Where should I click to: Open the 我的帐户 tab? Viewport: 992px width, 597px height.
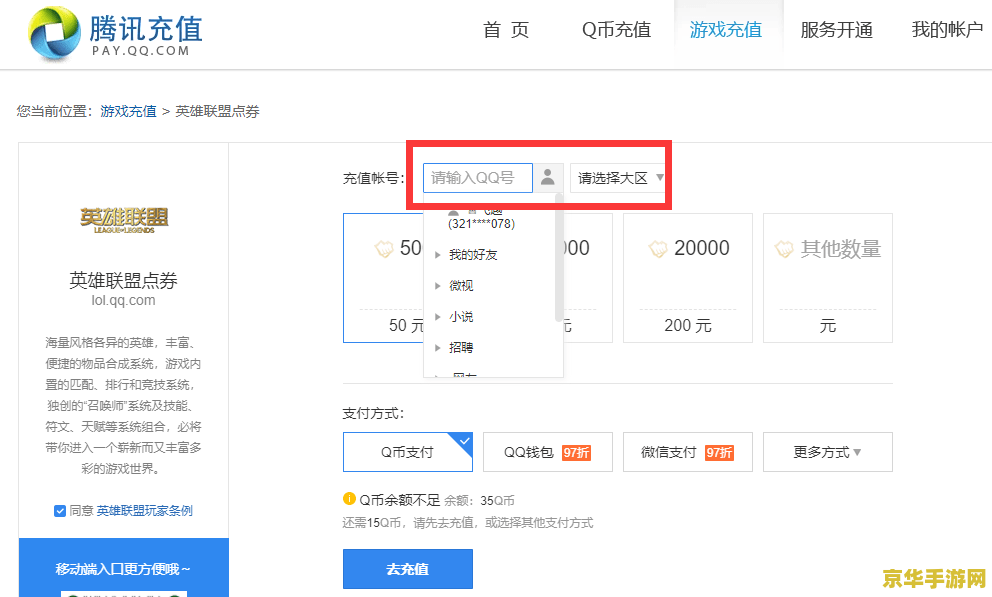947,30
